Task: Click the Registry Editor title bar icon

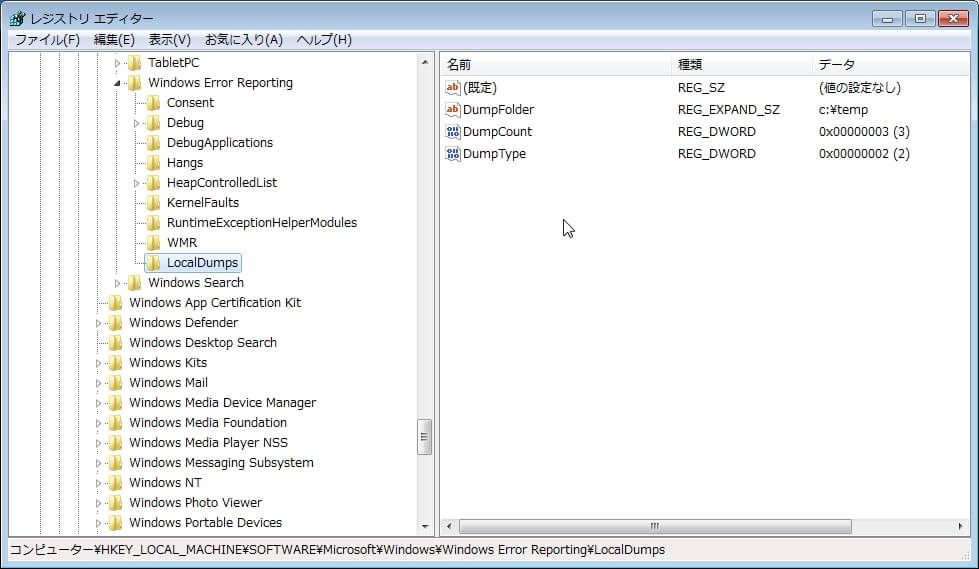Action: pos(17,18)
